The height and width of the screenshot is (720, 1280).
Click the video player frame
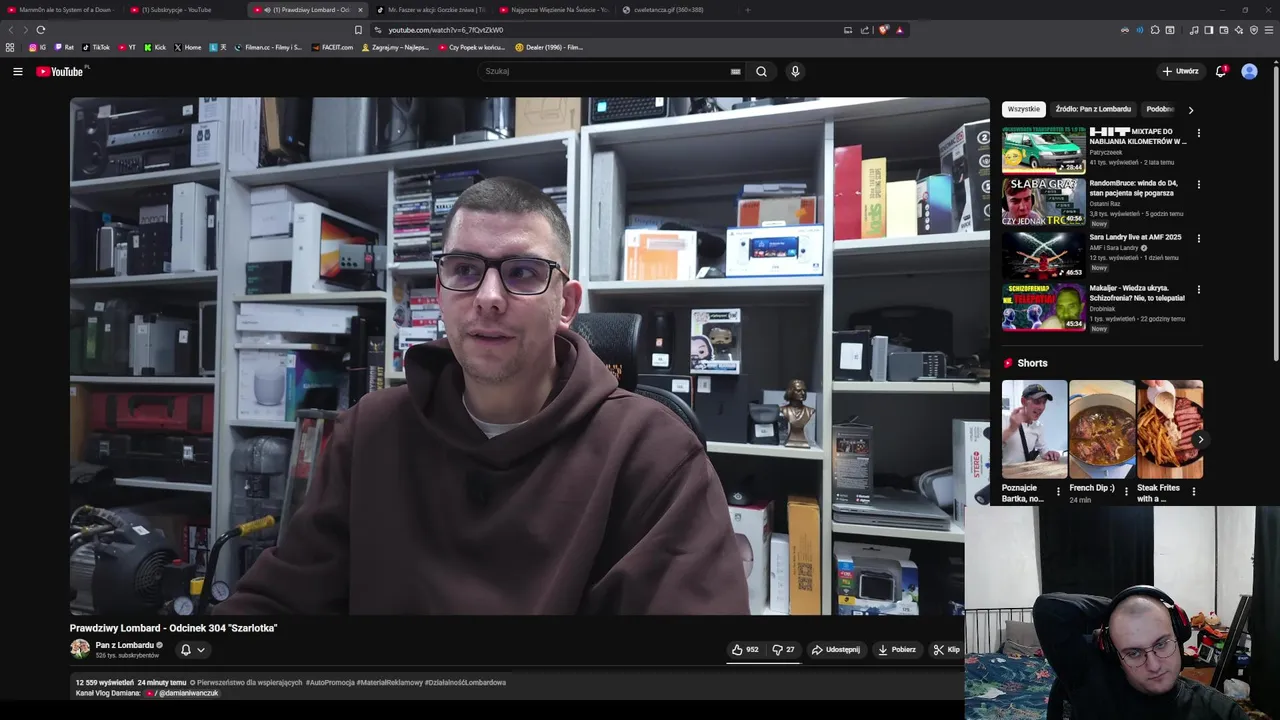point(529,356)
